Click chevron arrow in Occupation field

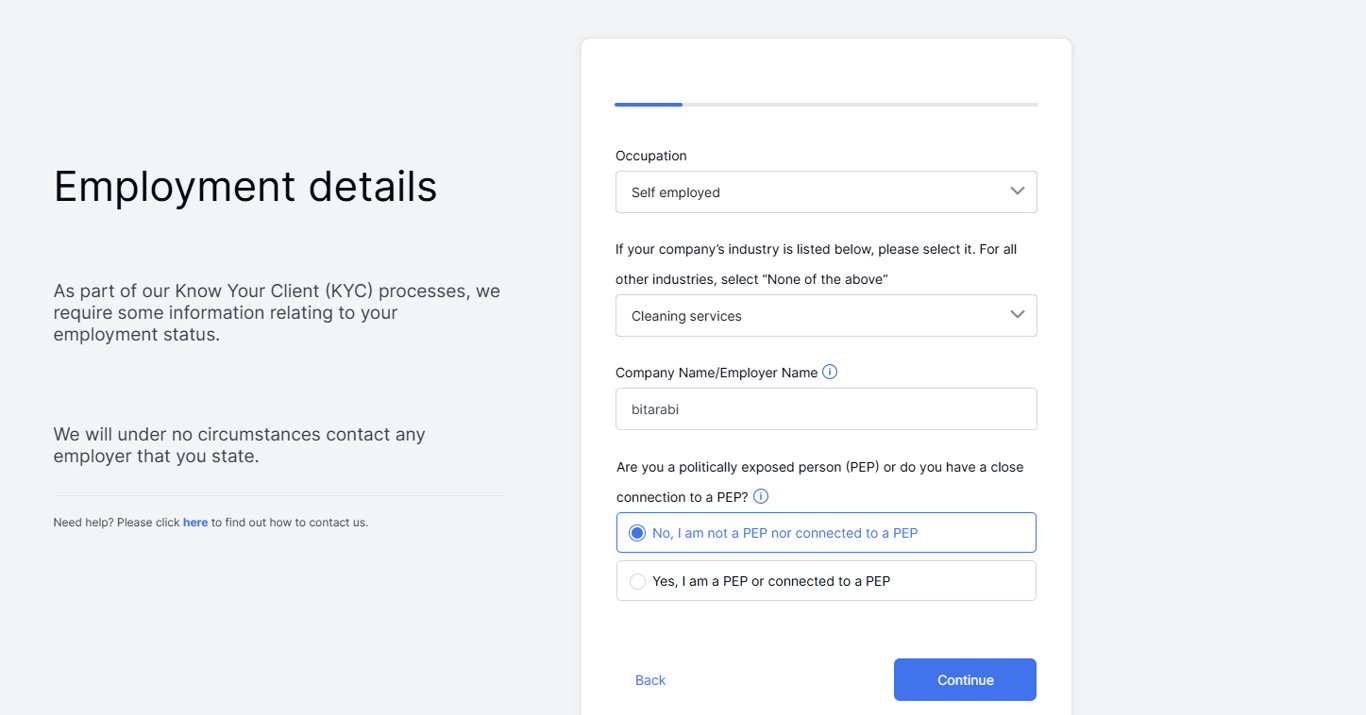coord(1017,191)
